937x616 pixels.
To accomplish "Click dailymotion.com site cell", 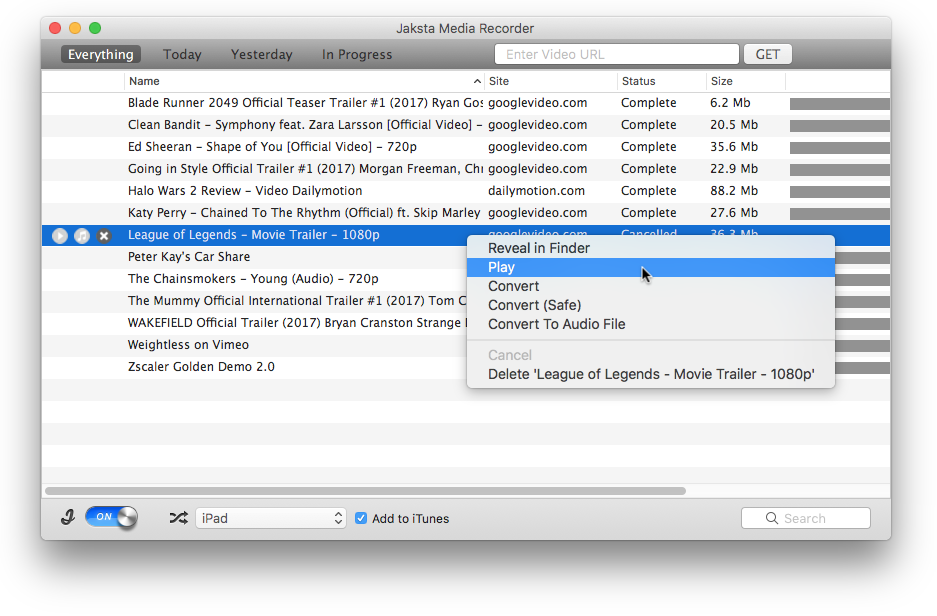I will (x=536, y=191).
